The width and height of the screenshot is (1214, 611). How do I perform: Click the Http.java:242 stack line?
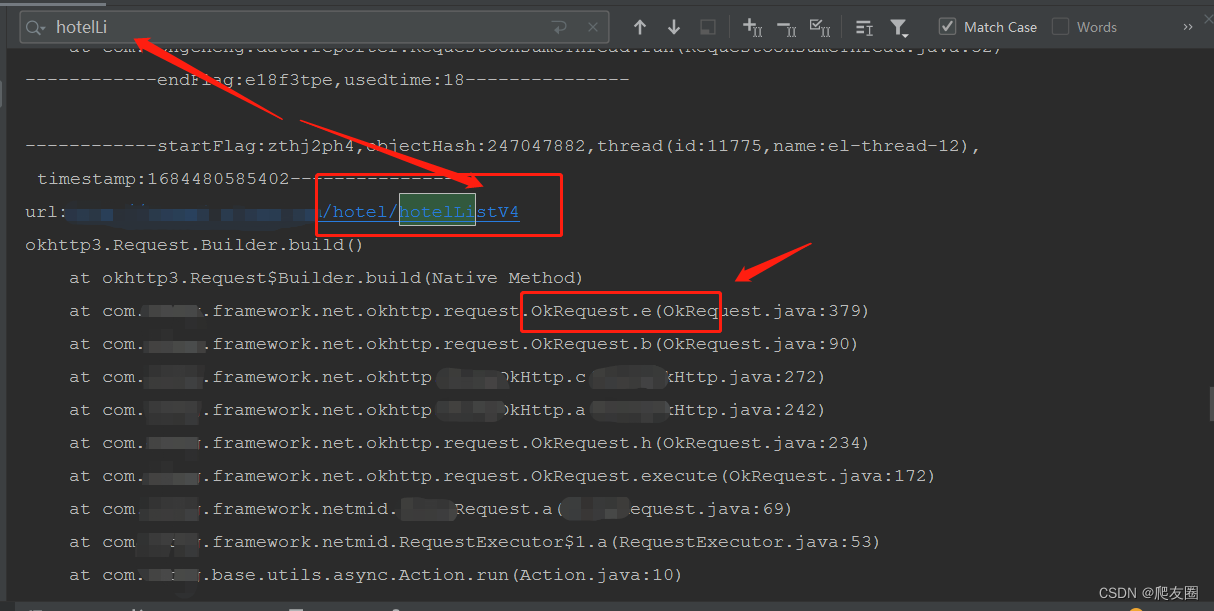pos(447,409)
